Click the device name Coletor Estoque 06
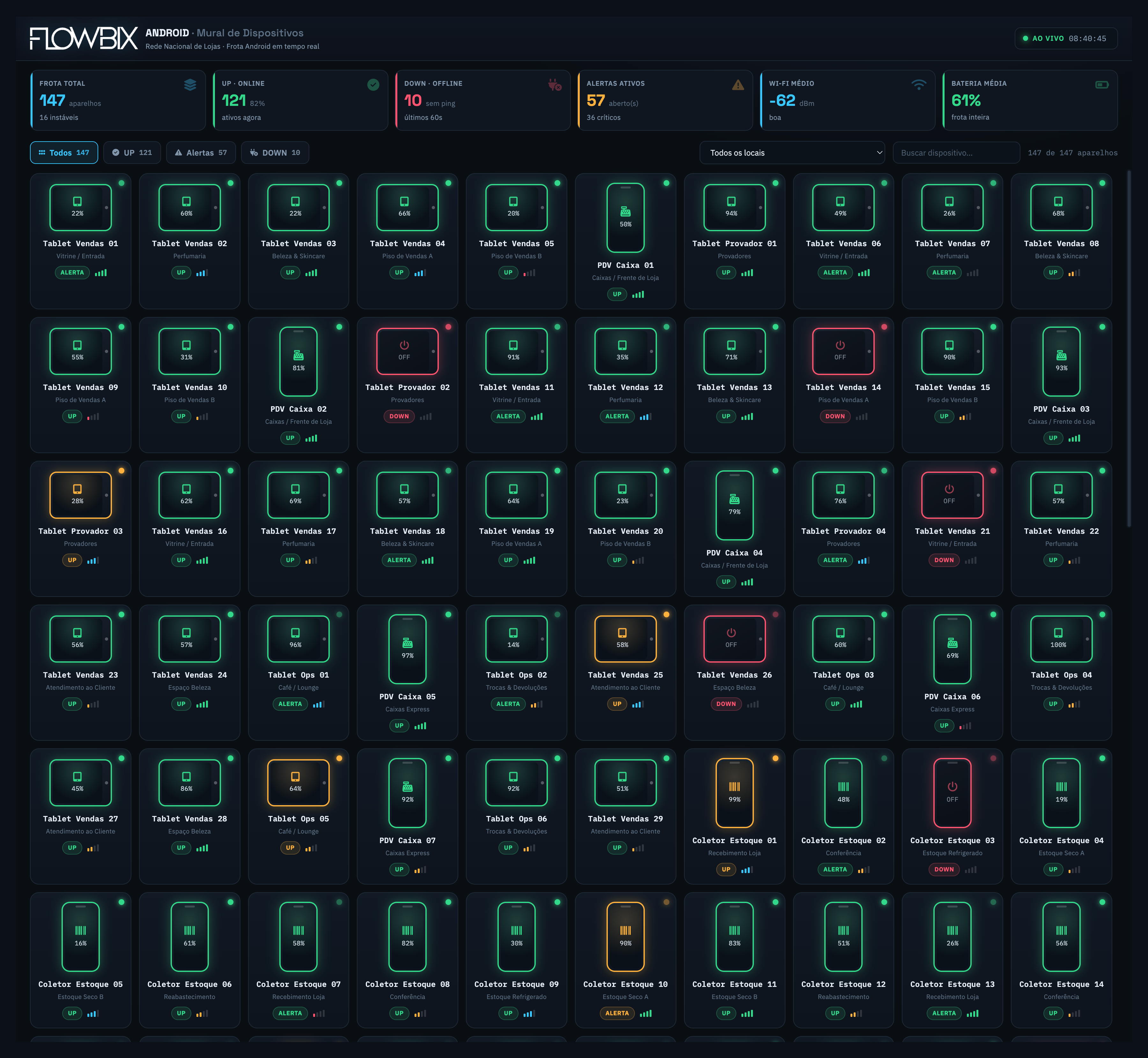Image resolution: width=1148 pixels, height=1058 pixels. (x=189, y=984)
